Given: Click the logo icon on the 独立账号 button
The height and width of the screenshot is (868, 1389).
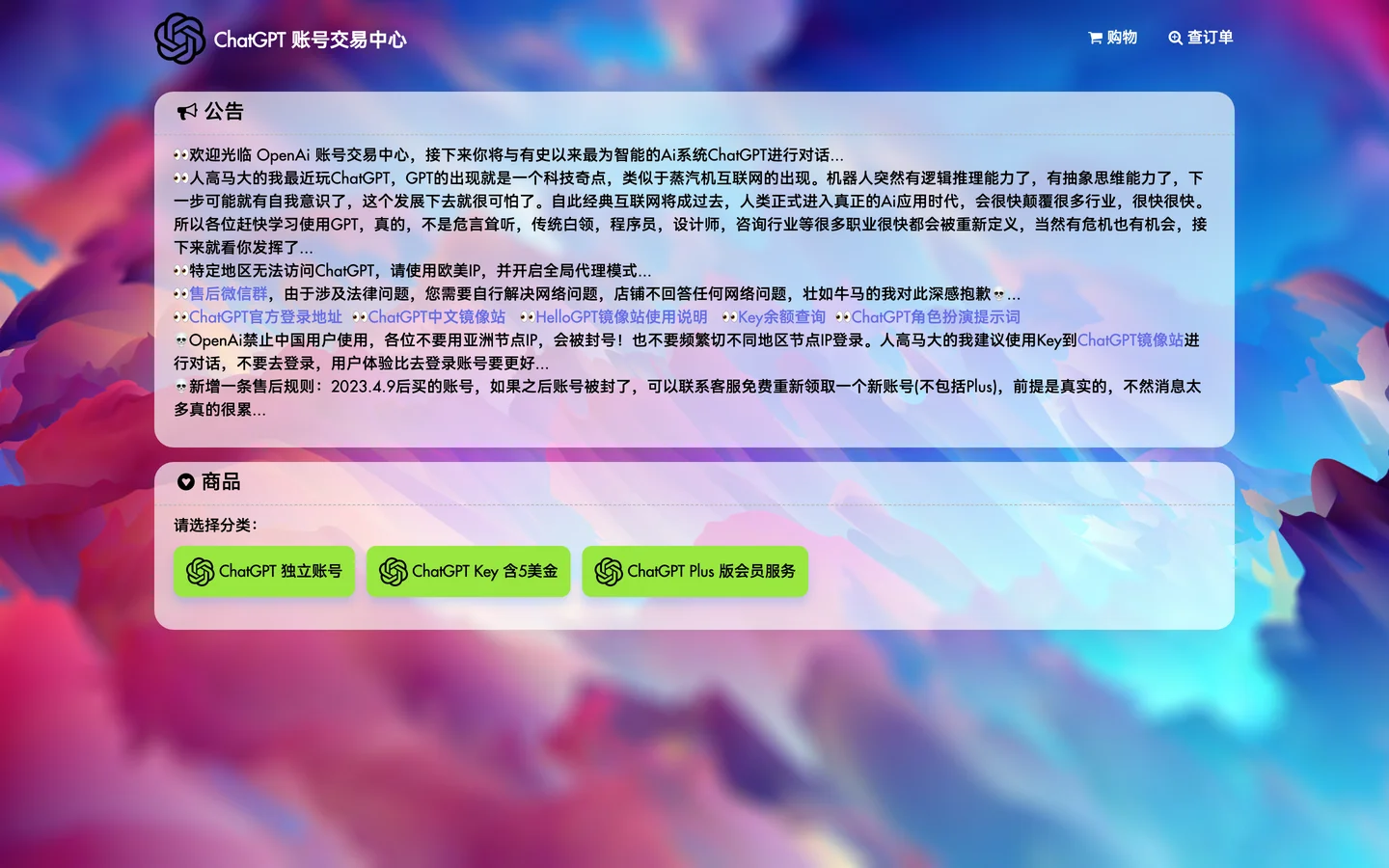Looking at the screenshot, I should tap(200, 572).
